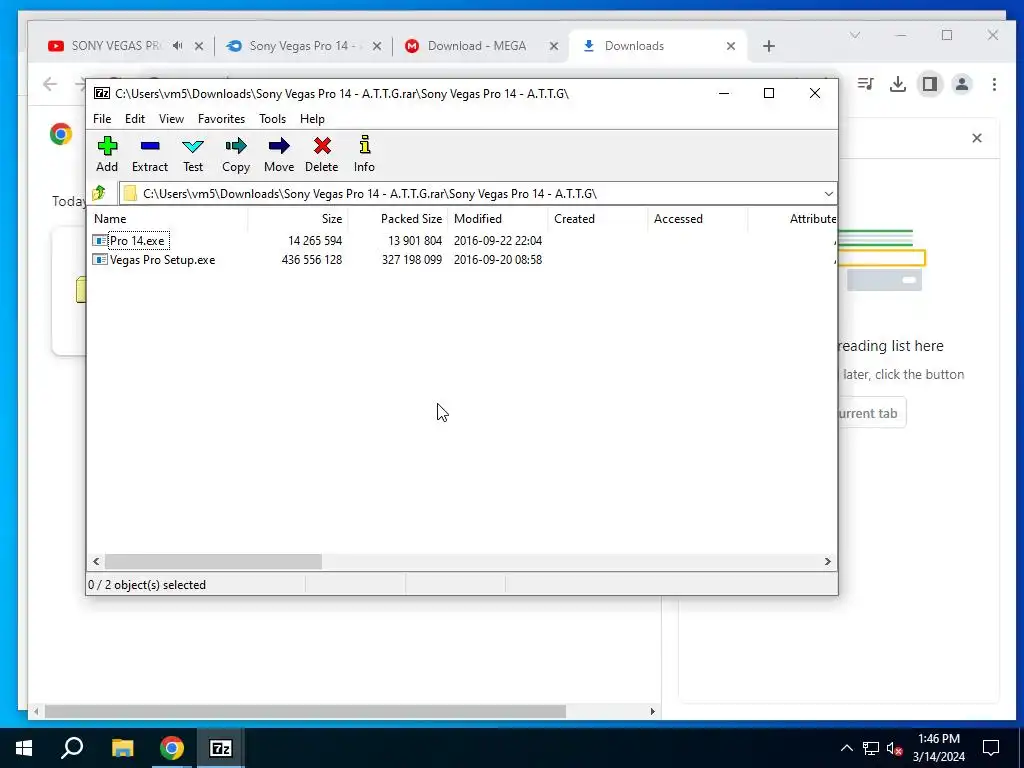The width and height of the screenshot is (1024, 768).
Task: Go up one folder level icon
Action: coord(99,193)
